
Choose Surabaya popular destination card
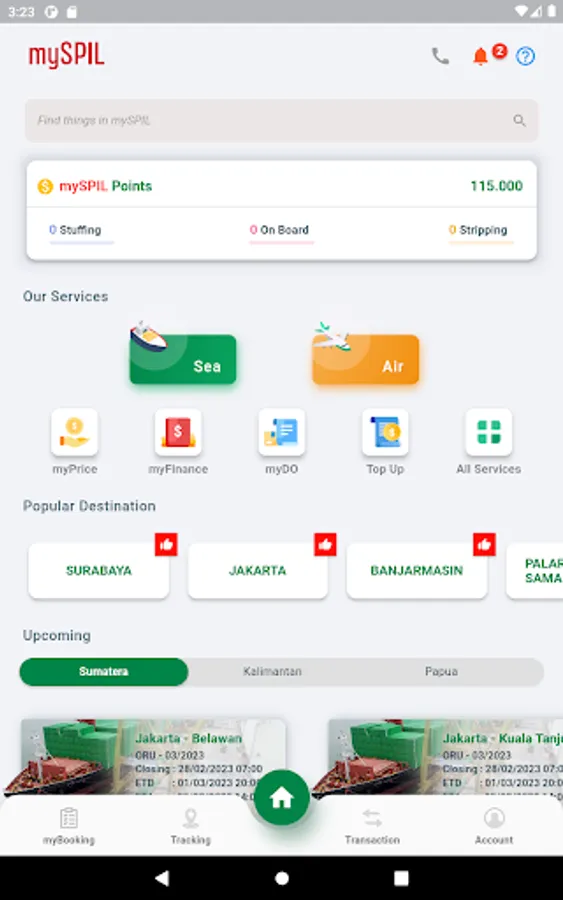(99, 571)
